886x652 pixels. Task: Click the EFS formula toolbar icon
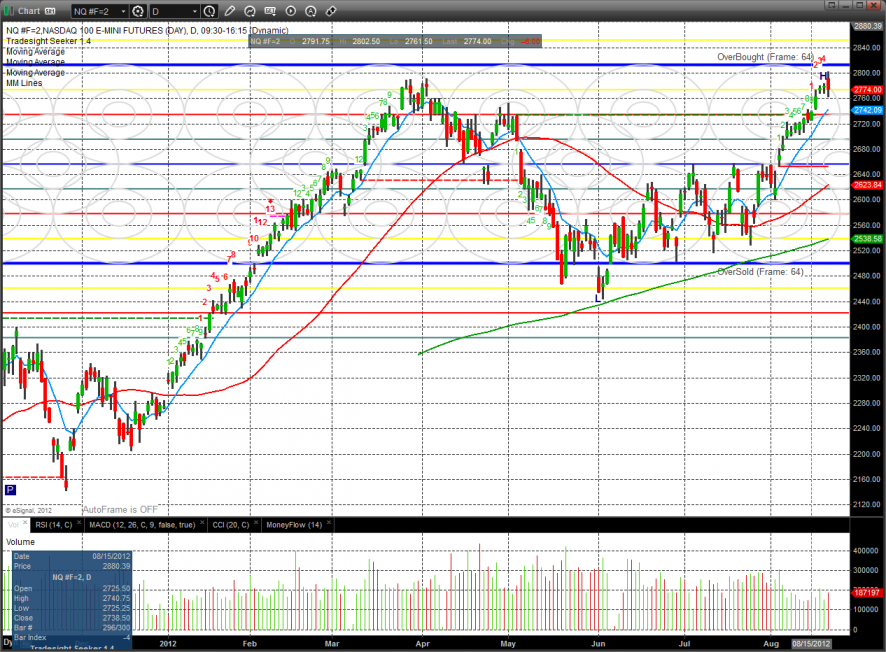pos(270,11)
